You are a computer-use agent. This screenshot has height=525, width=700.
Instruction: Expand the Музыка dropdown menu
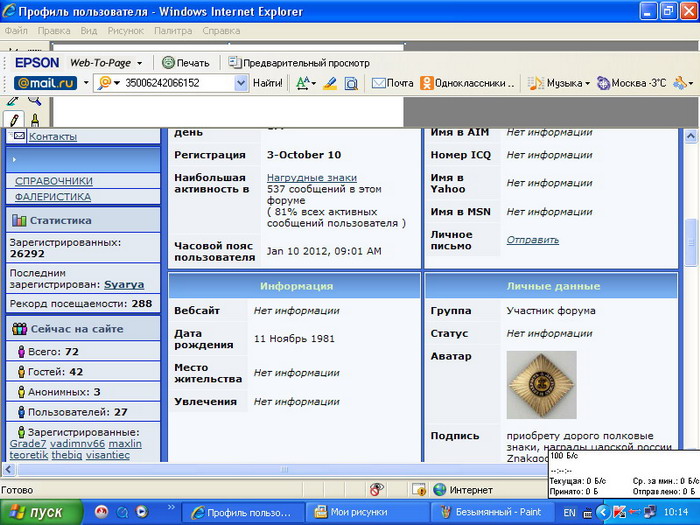click(587, 83)
